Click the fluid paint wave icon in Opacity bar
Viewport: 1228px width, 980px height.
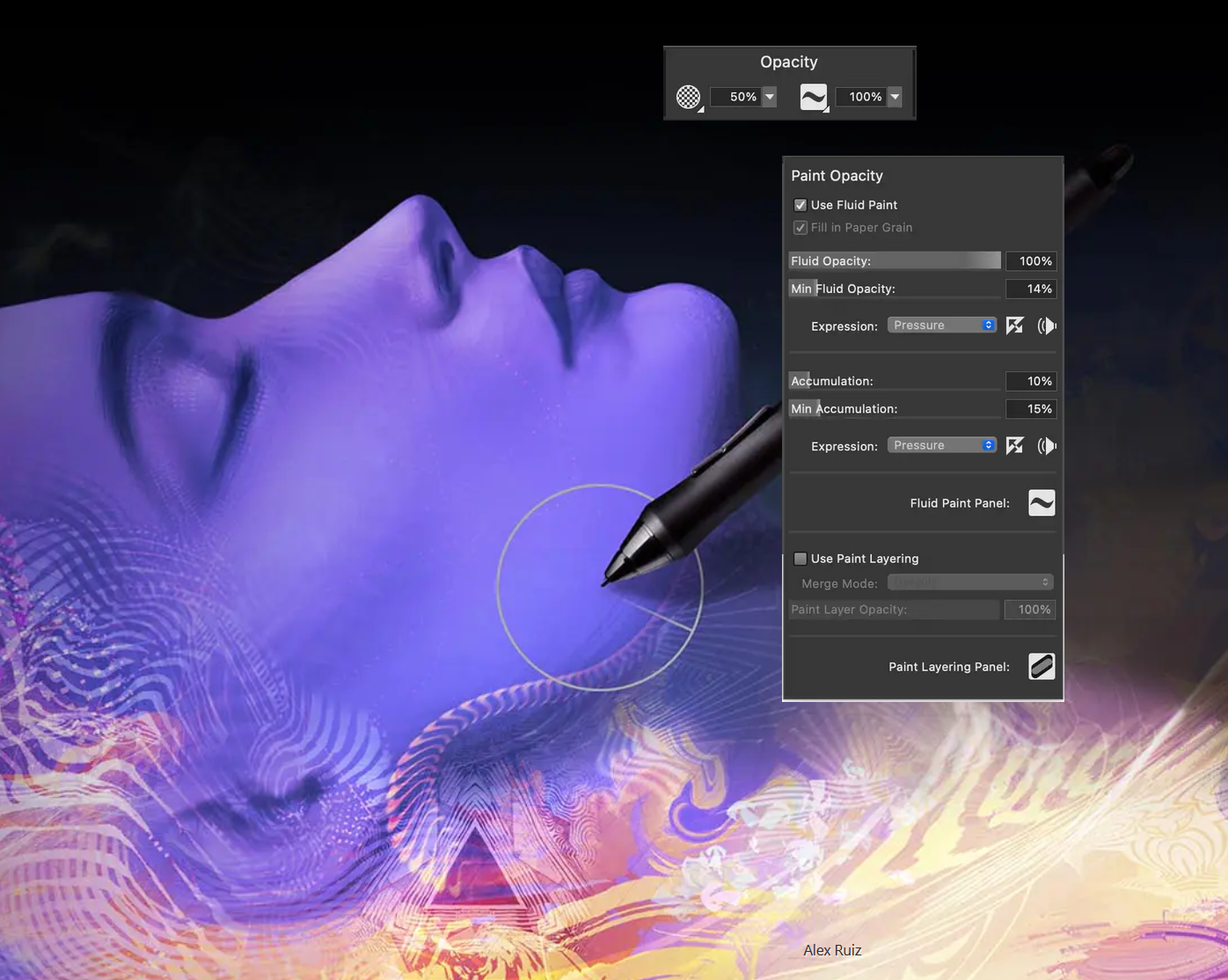tap(814, 97)
